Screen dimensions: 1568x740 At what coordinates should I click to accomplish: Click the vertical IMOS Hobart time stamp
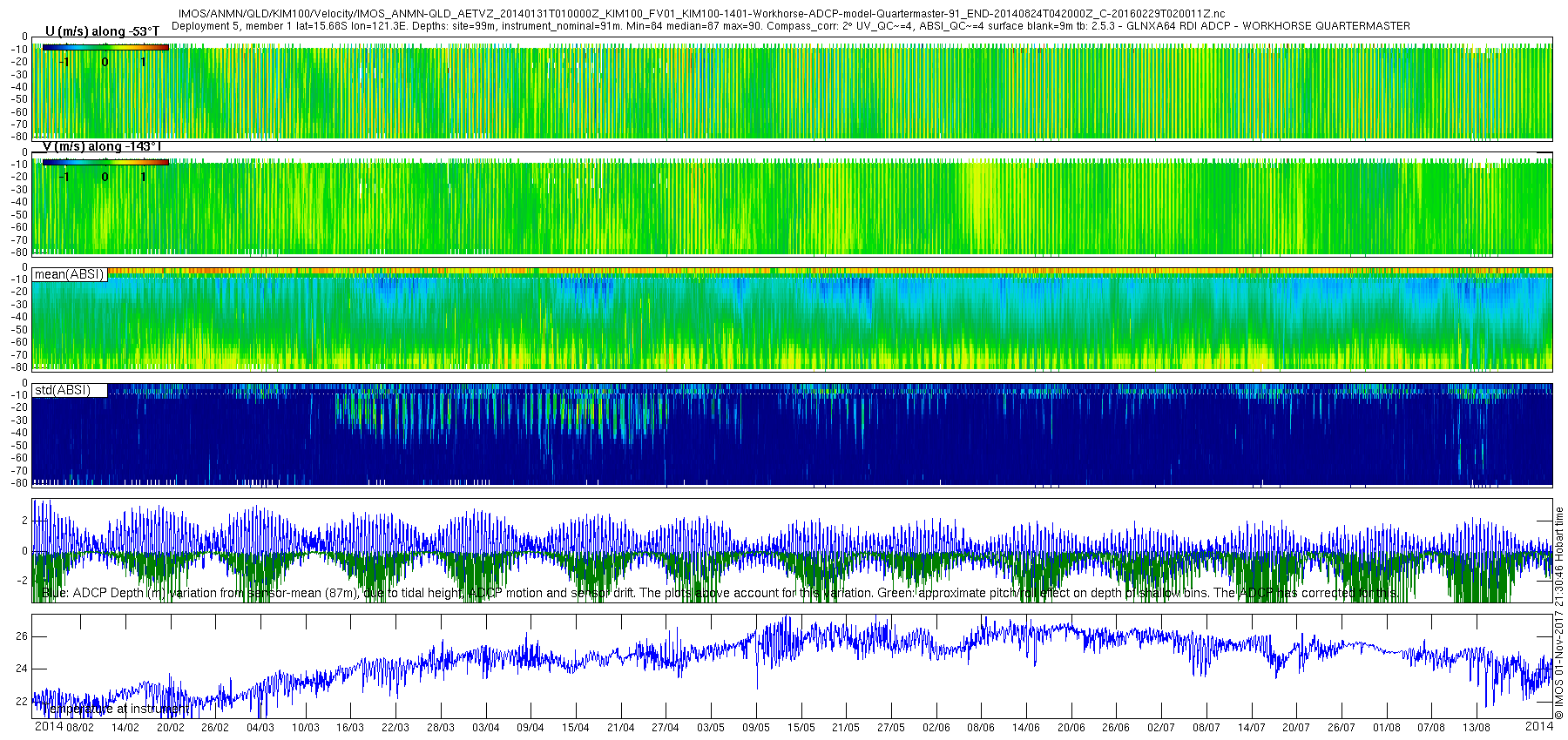[1559, 613]
